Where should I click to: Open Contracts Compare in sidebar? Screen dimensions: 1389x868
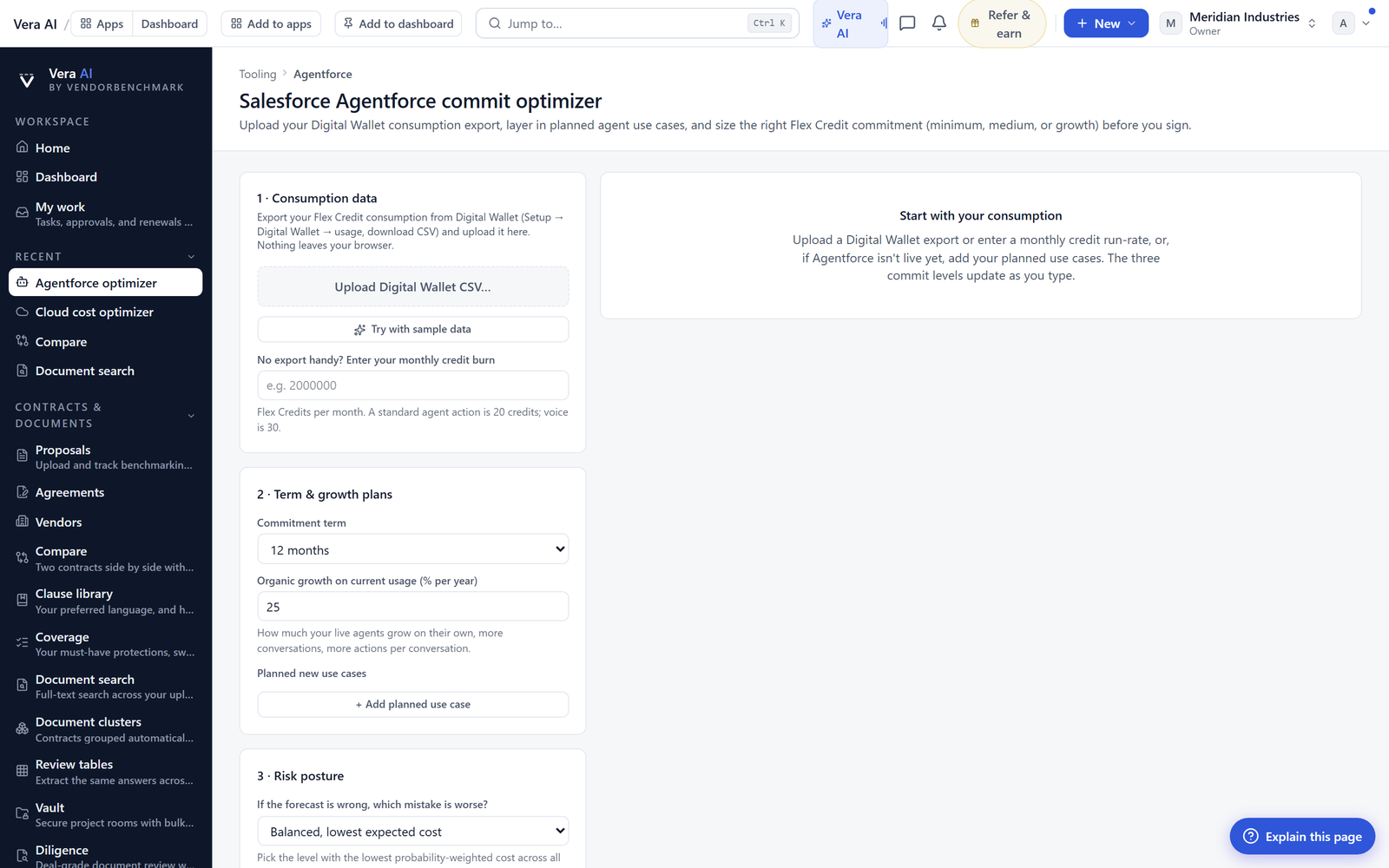point(106,558)
